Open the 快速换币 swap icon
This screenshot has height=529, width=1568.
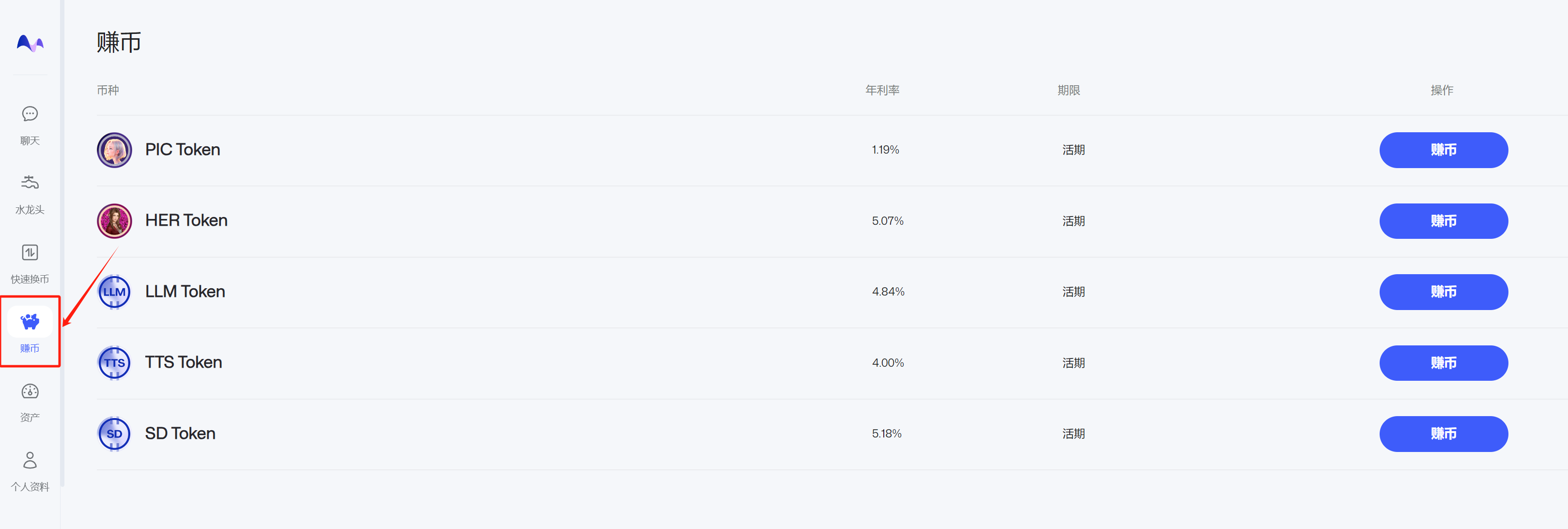tap(30, 252)
